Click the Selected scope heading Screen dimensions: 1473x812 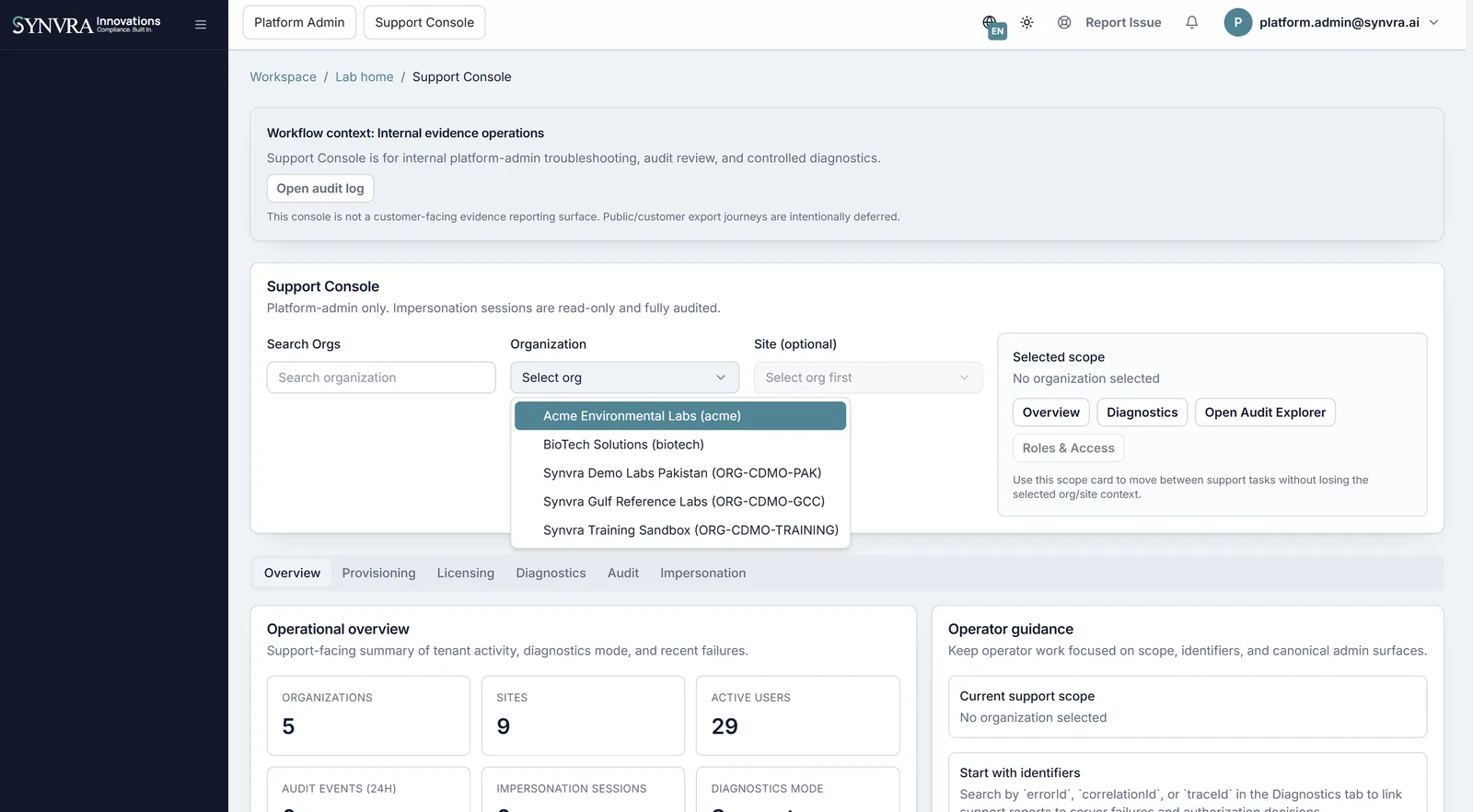coord(1059,357)
